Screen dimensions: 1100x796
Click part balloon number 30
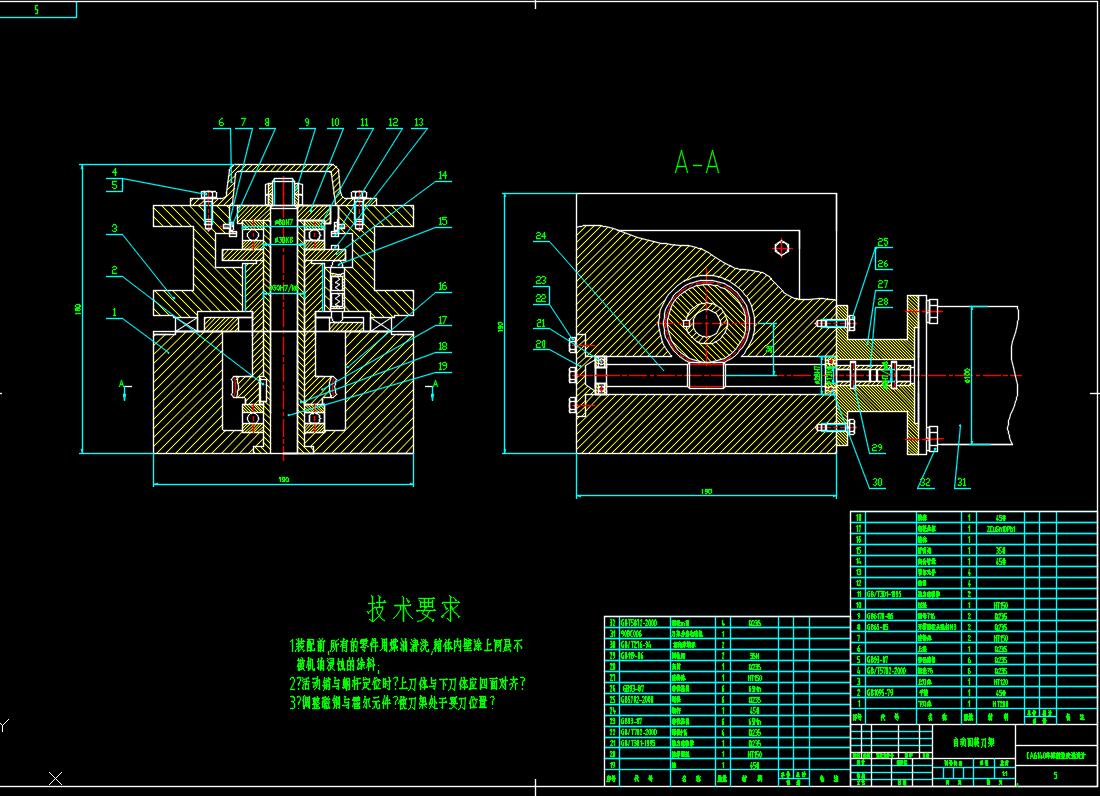(878, 483)
